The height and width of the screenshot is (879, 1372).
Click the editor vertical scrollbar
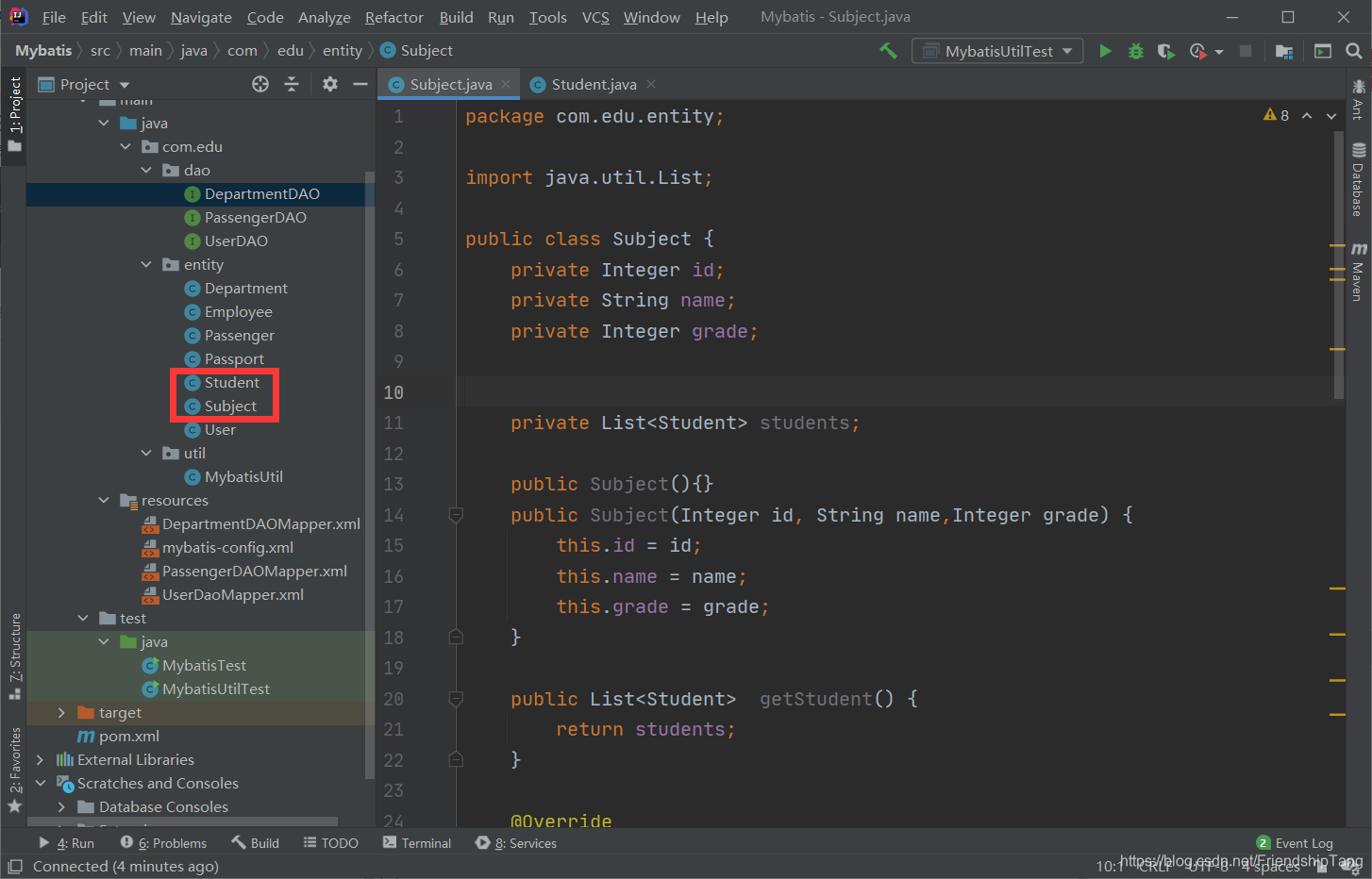click(1339, 264)
